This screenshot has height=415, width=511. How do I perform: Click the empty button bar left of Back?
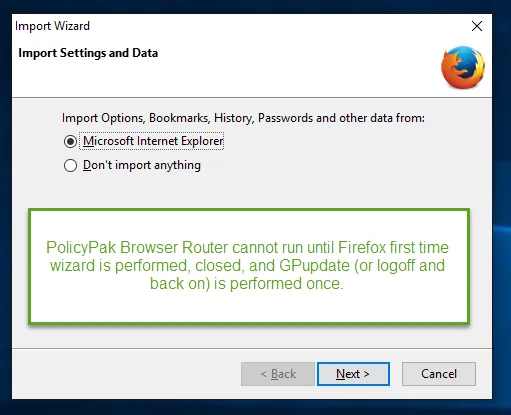point(126,374)
